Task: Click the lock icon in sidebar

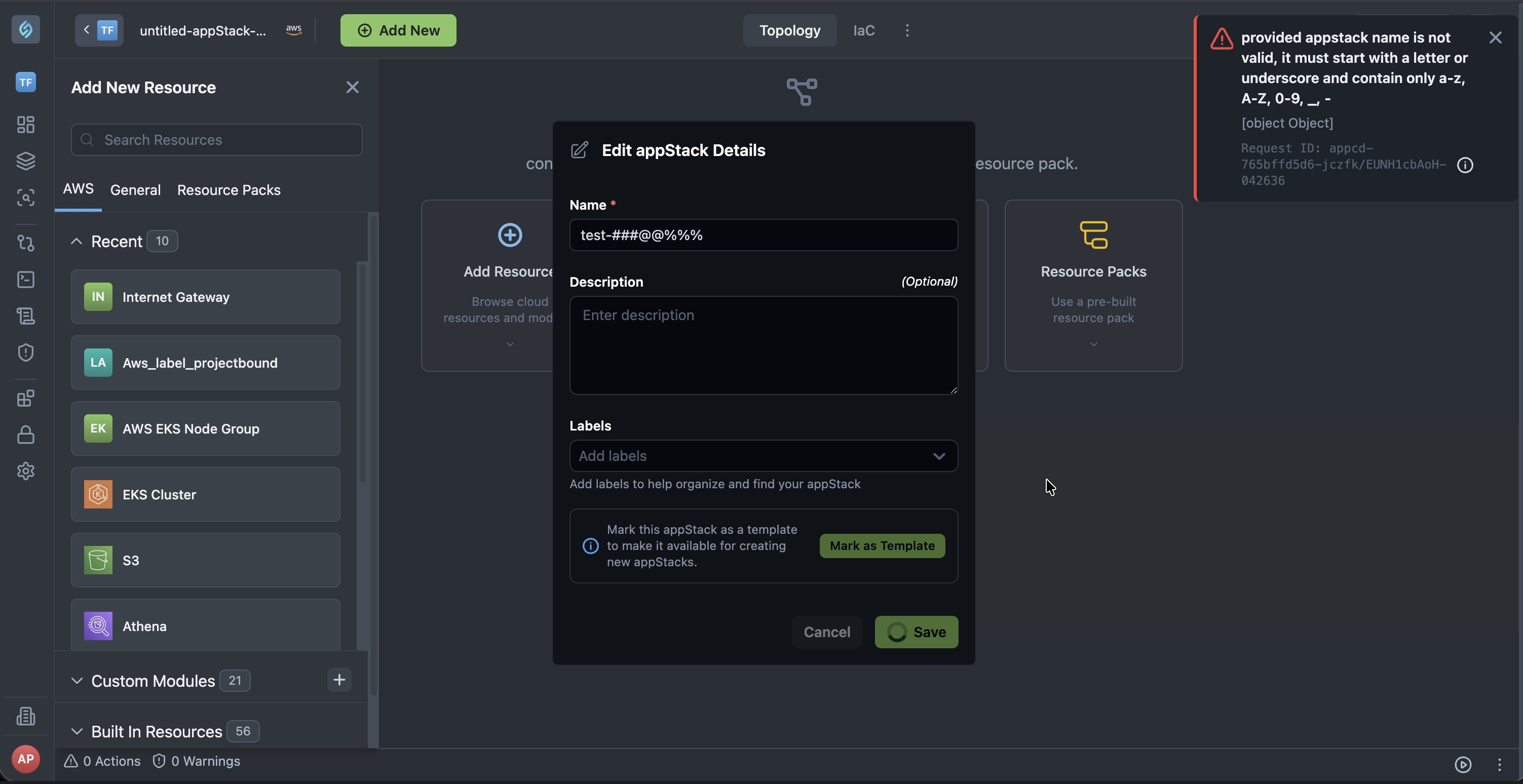Action: coord(25,435)
